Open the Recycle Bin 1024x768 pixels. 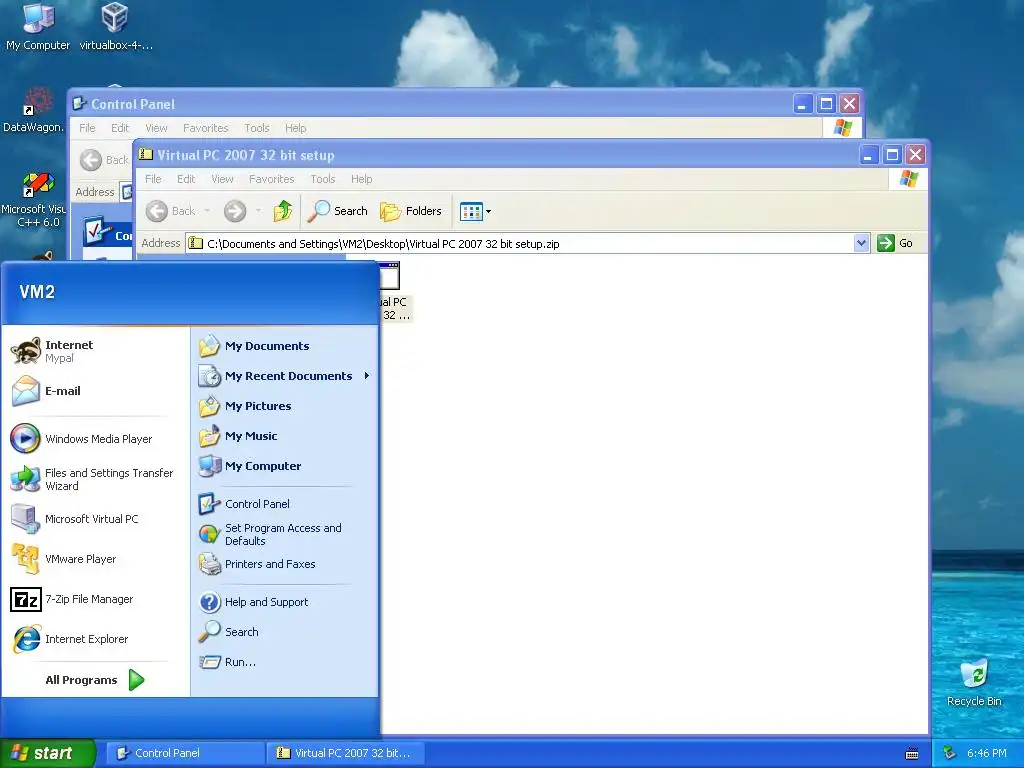[974, 683]
